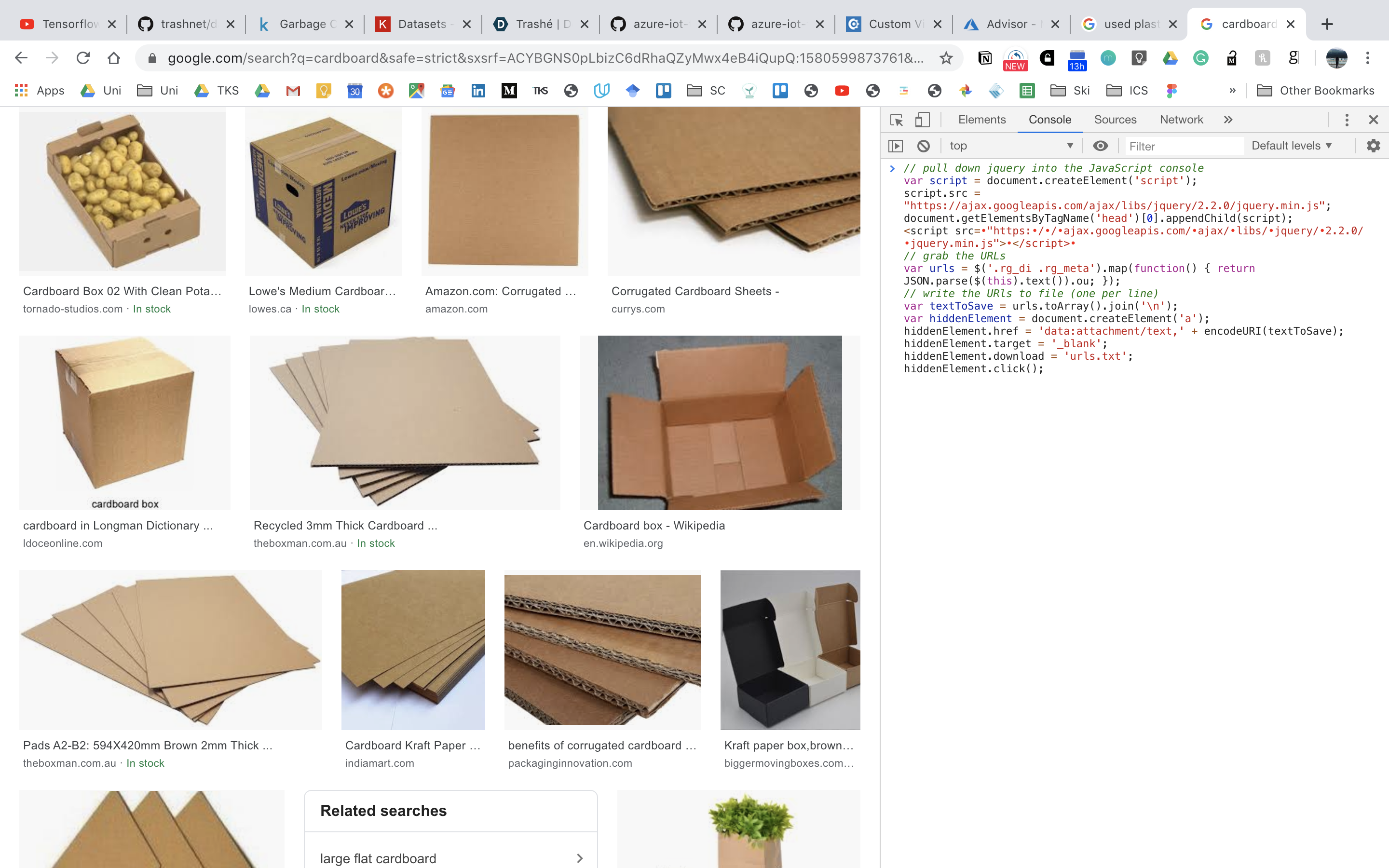
Task: Expand the Default levels dropdown
Action: (x=1292, y=146)
